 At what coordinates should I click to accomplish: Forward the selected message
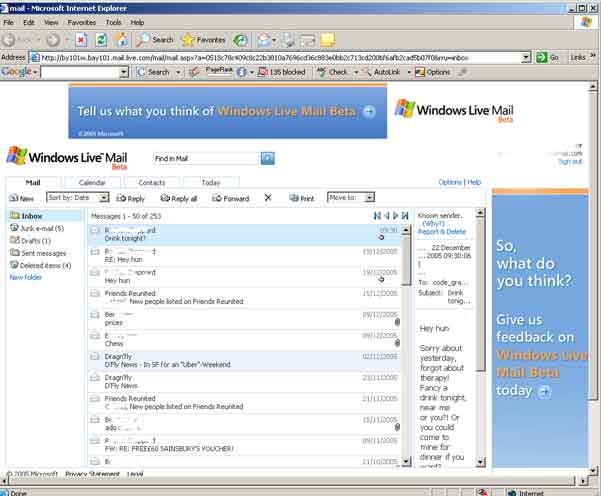click(231, 198)
